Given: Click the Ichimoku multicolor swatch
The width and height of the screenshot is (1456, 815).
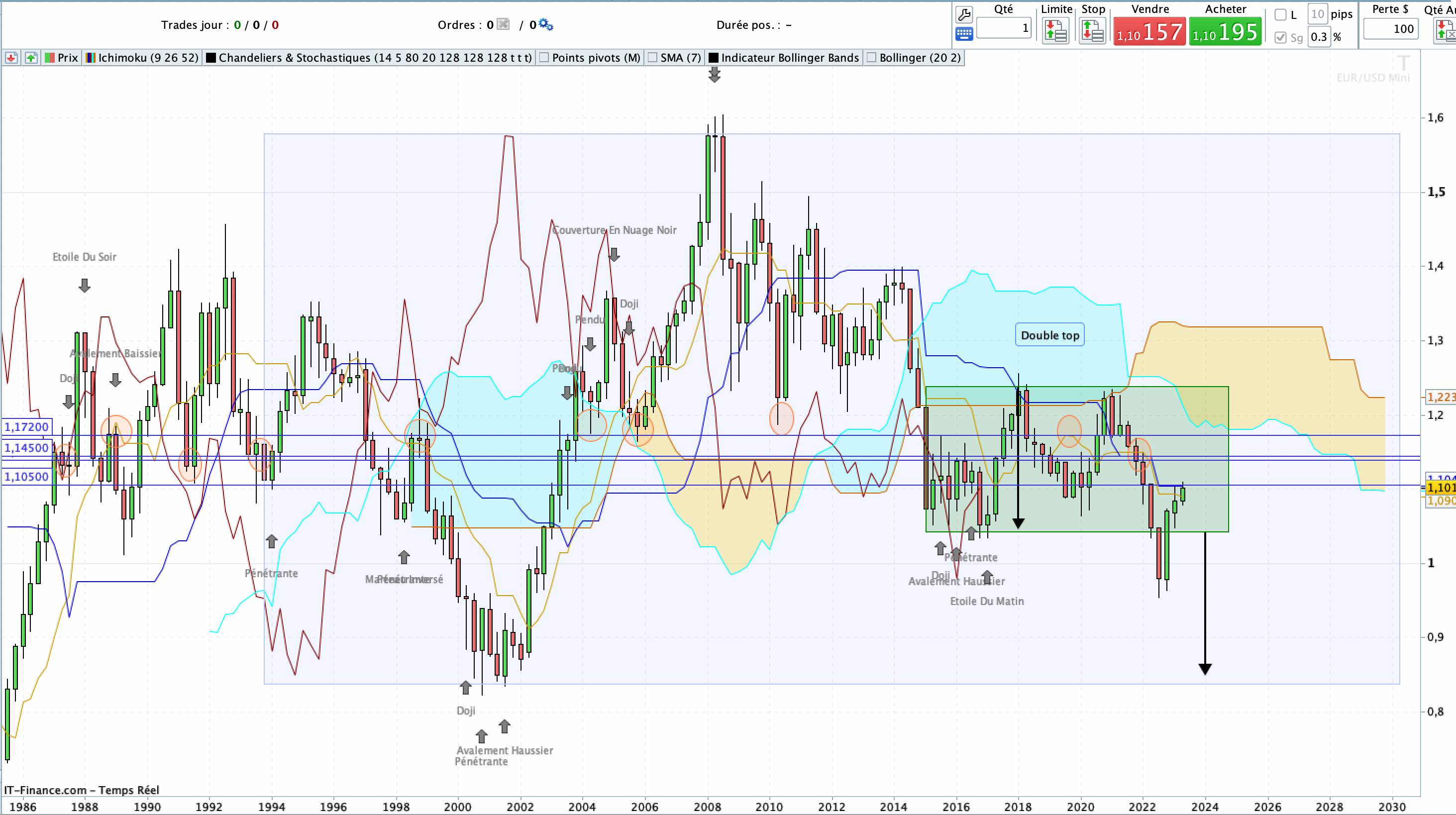Looking at the screenshot, I should click(91, 58).
